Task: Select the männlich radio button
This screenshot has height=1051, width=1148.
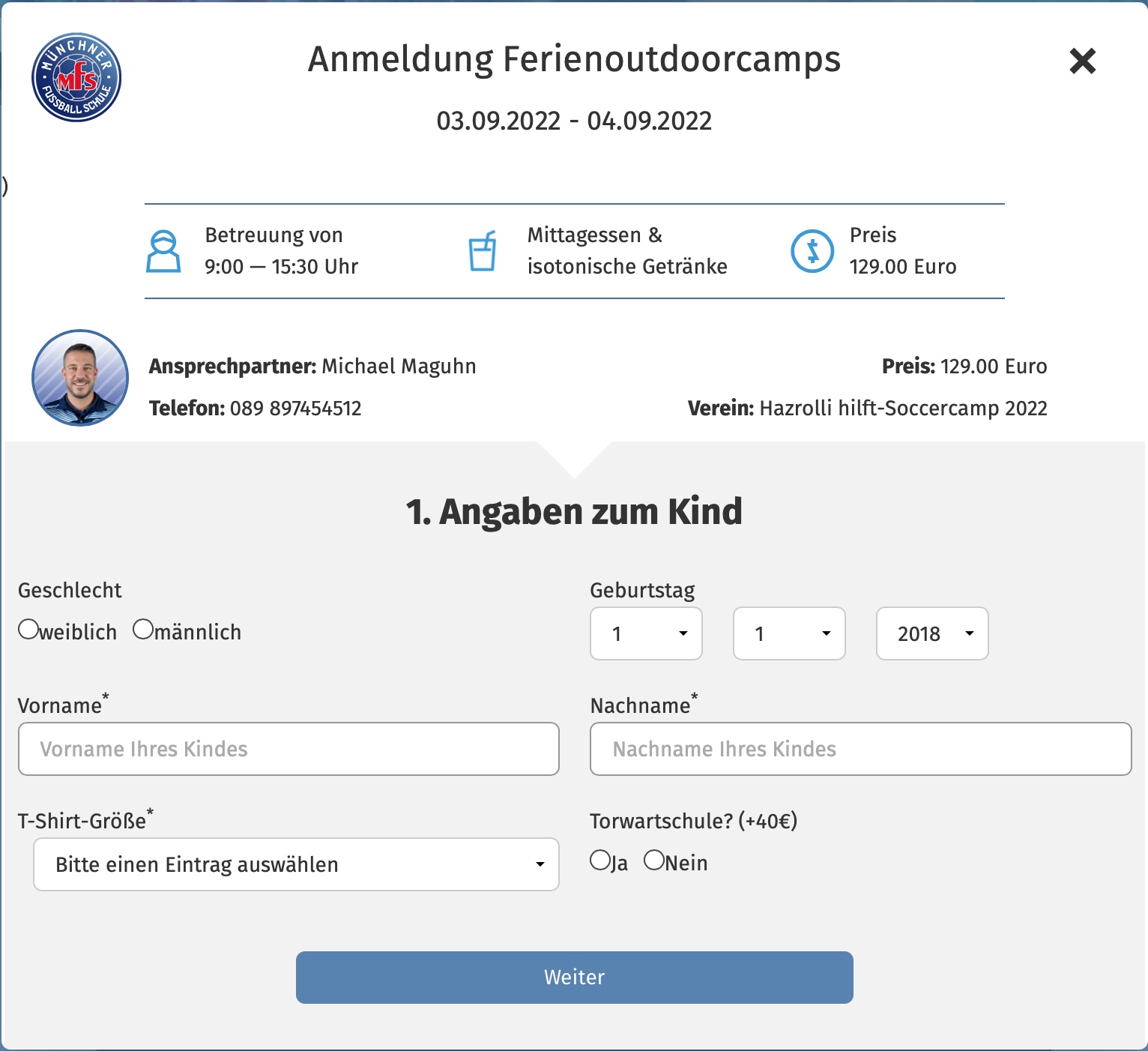Action: [143, 630]
